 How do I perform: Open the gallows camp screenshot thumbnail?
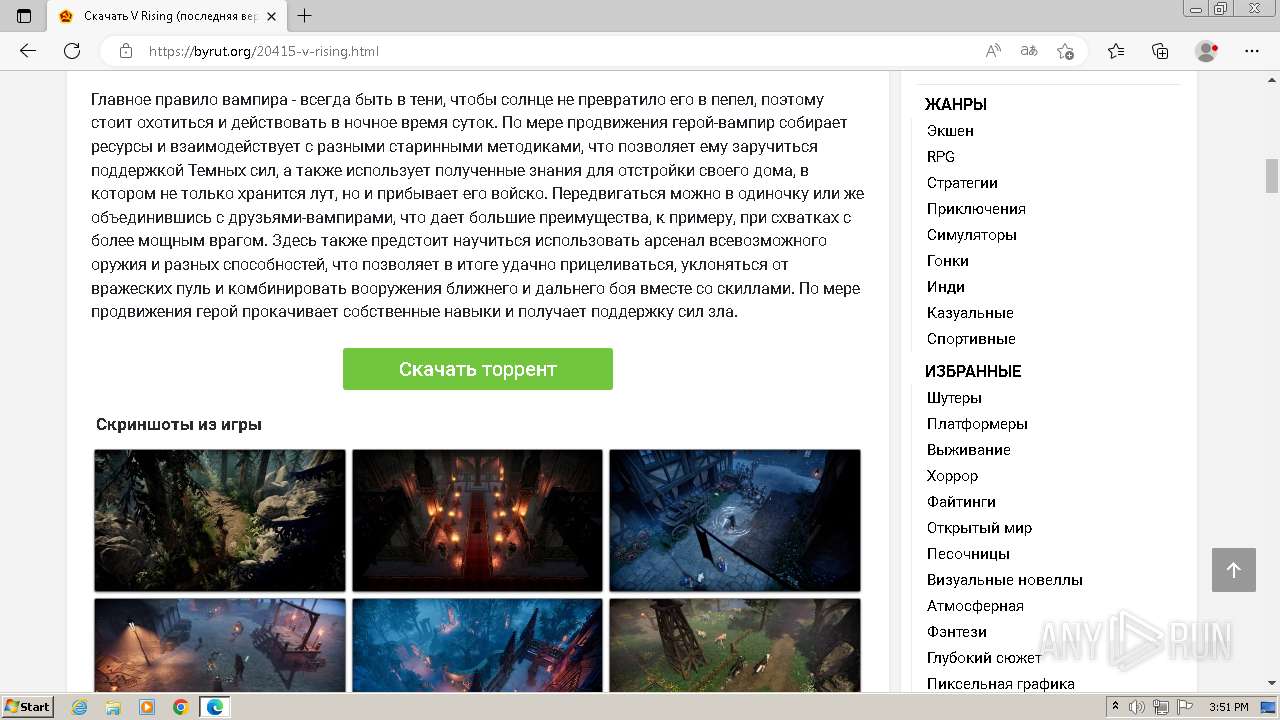[220, 645]
